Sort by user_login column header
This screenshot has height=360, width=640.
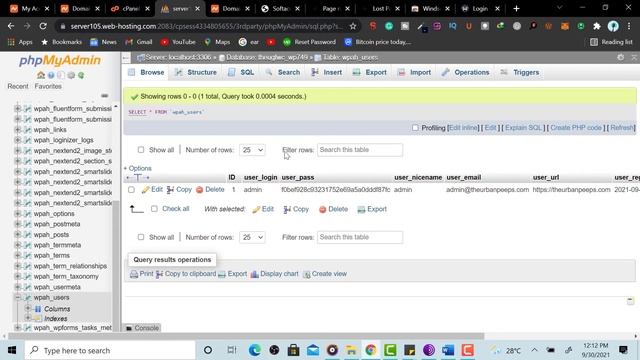tap(260, 178)
